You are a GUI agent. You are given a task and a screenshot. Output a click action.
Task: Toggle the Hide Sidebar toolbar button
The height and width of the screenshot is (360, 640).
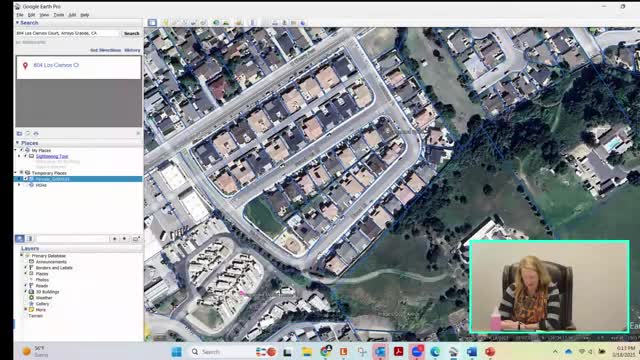click(152, 22)
